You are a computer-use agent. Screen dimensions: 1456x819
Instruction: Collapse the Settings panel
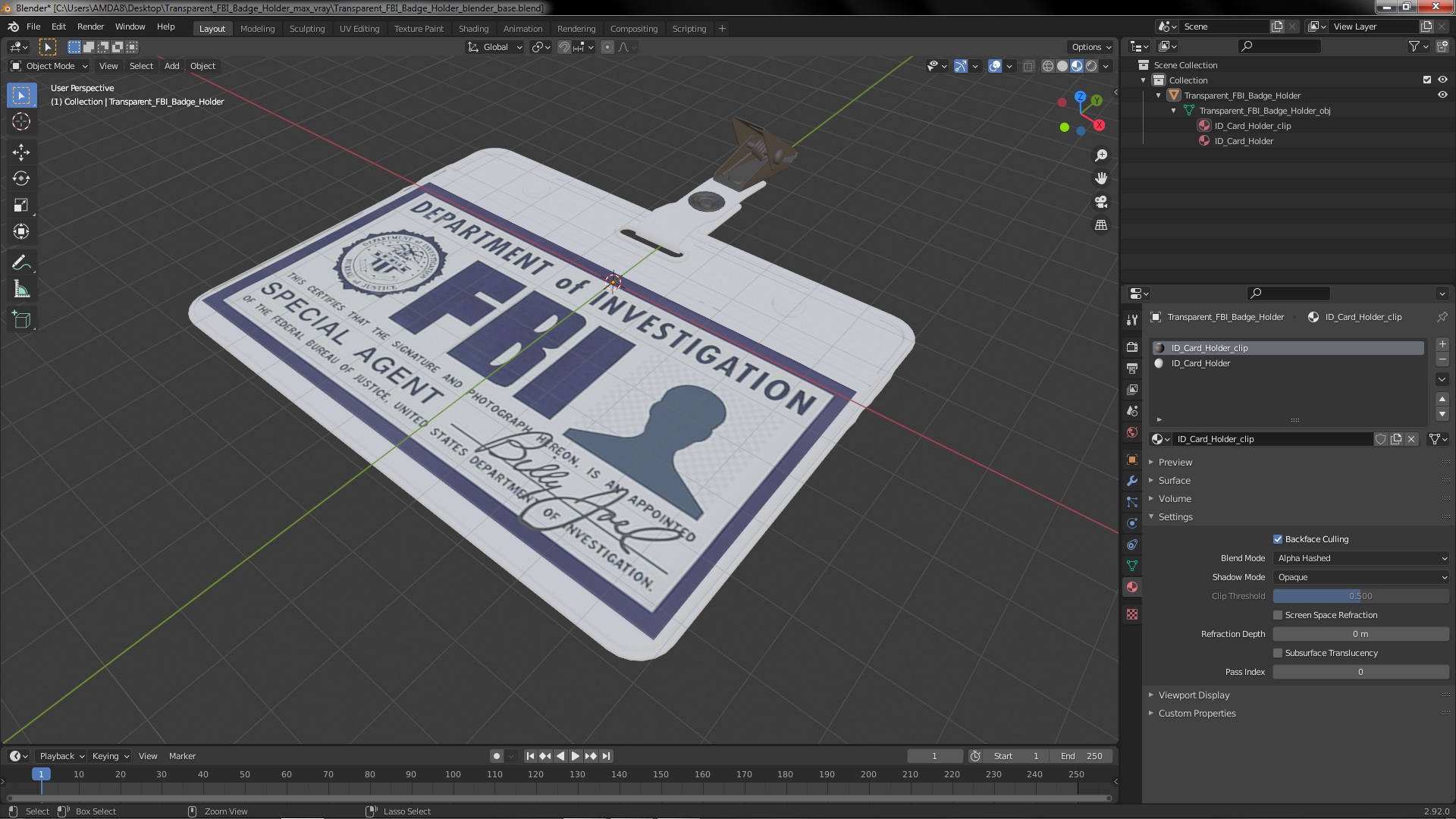tap(1175, 517)
